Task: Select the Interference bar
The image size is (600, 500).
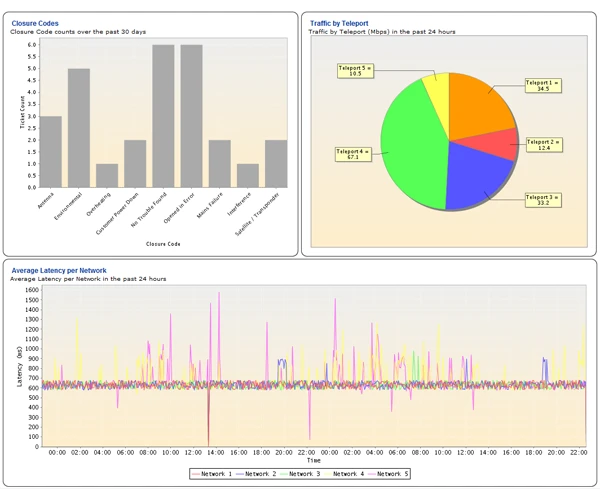Action: (248, 176)
